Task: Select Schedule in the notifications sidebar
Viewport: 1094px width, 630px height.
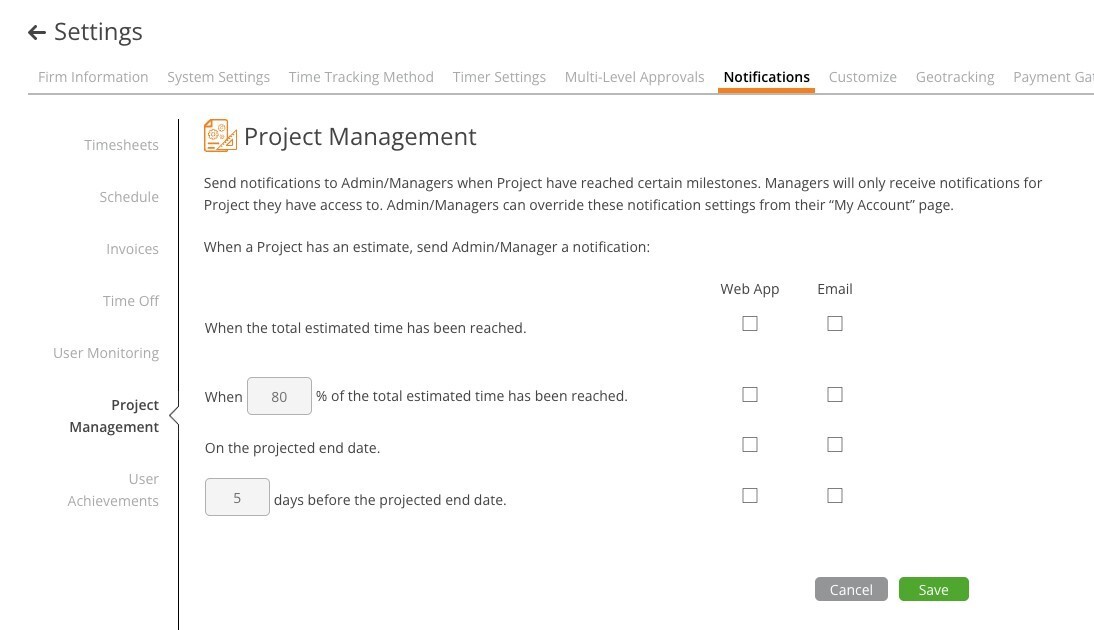Action: point(129,197)
